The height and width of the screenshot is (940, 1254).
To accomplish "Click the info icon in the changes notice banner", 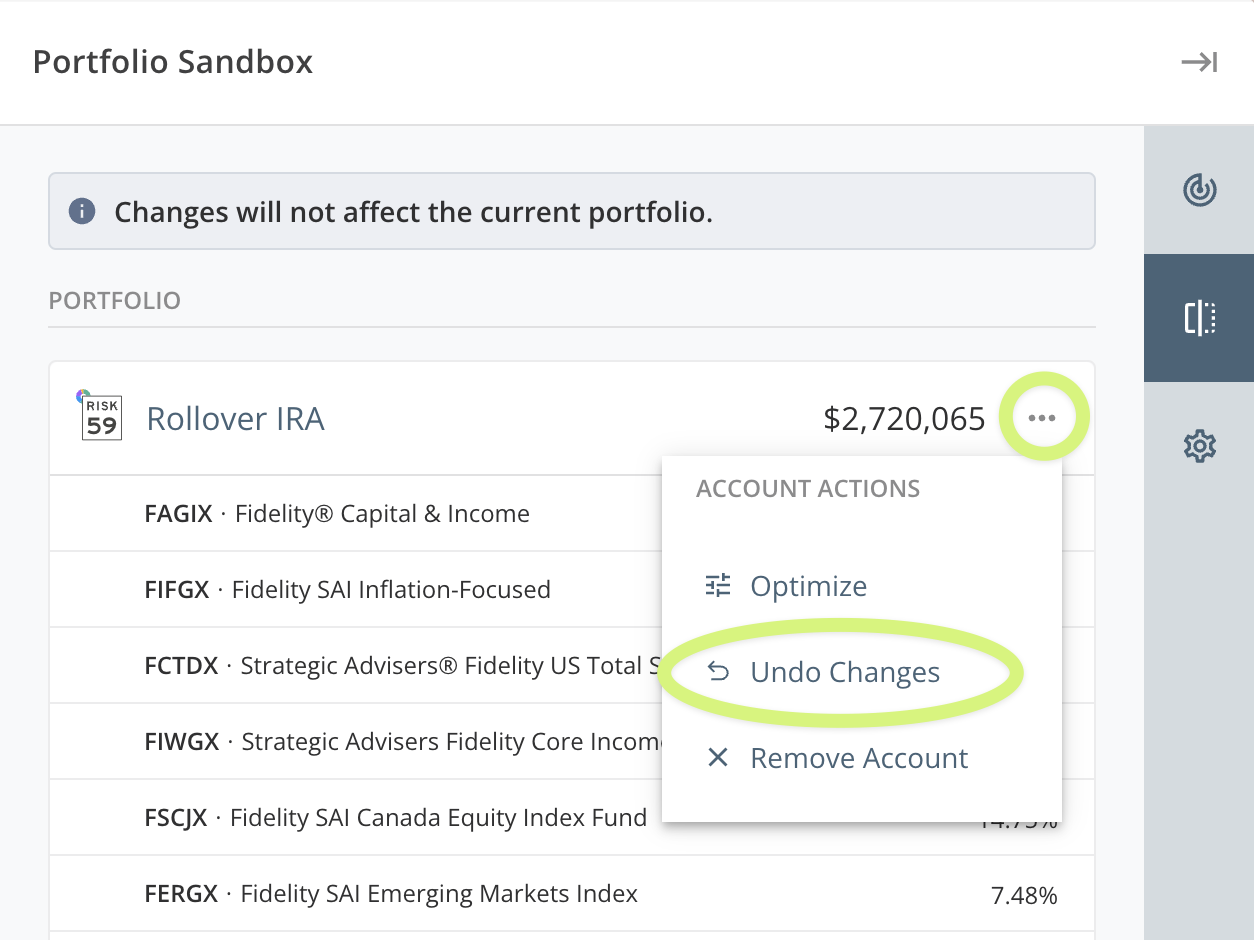I will pos(82,211).
